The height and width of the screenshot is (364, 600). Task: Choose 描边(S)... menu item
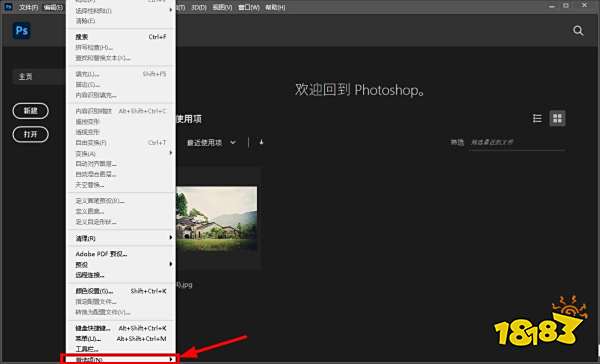121,85
